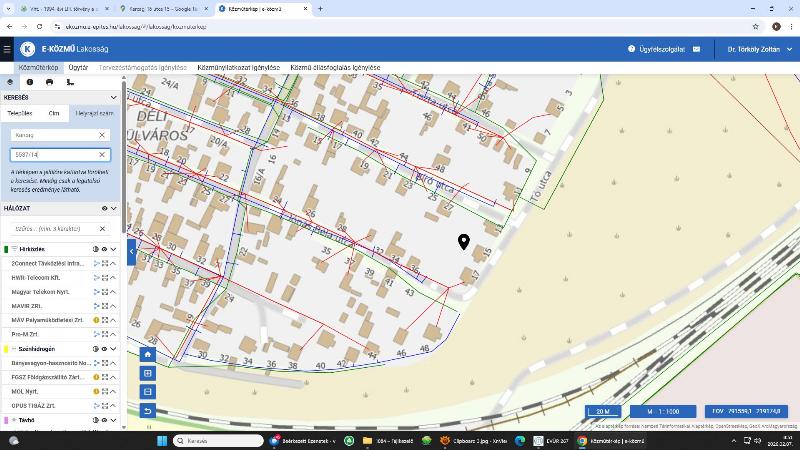The image size is (800, 450).
Task: Click the home extent map button
Action: 148,354
